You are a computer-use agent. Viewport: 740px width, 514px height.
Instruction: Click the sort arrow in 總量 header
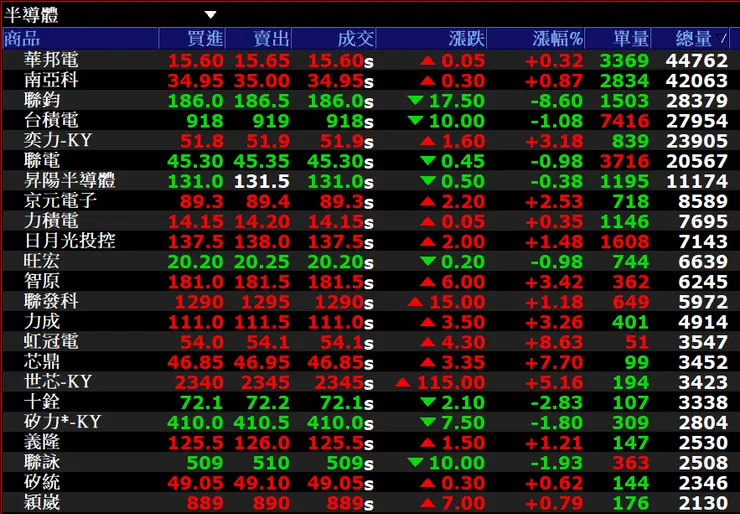click(x=723, y=39)
